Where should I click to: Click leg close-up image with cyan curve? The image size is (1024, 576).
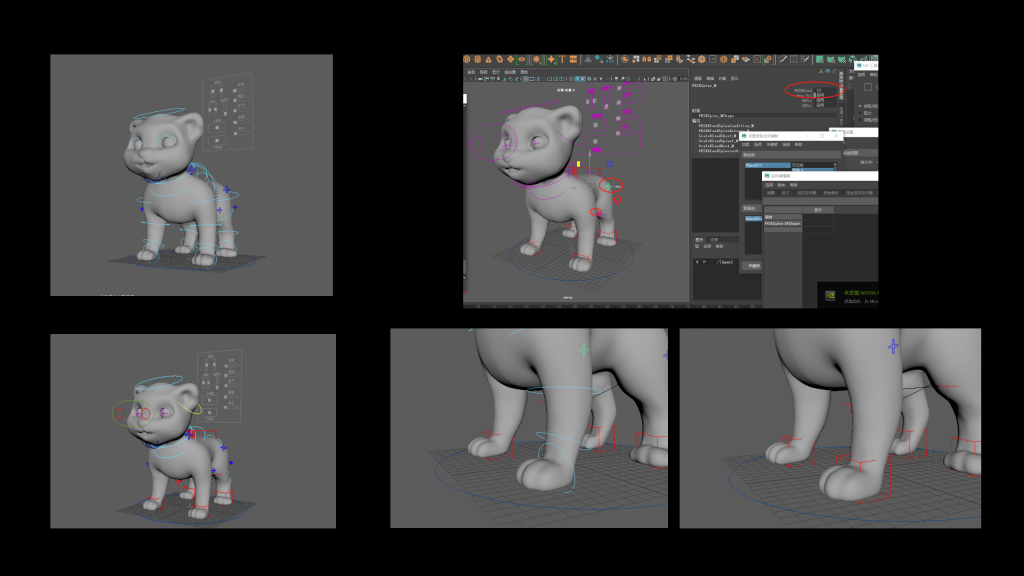[529, 428]
